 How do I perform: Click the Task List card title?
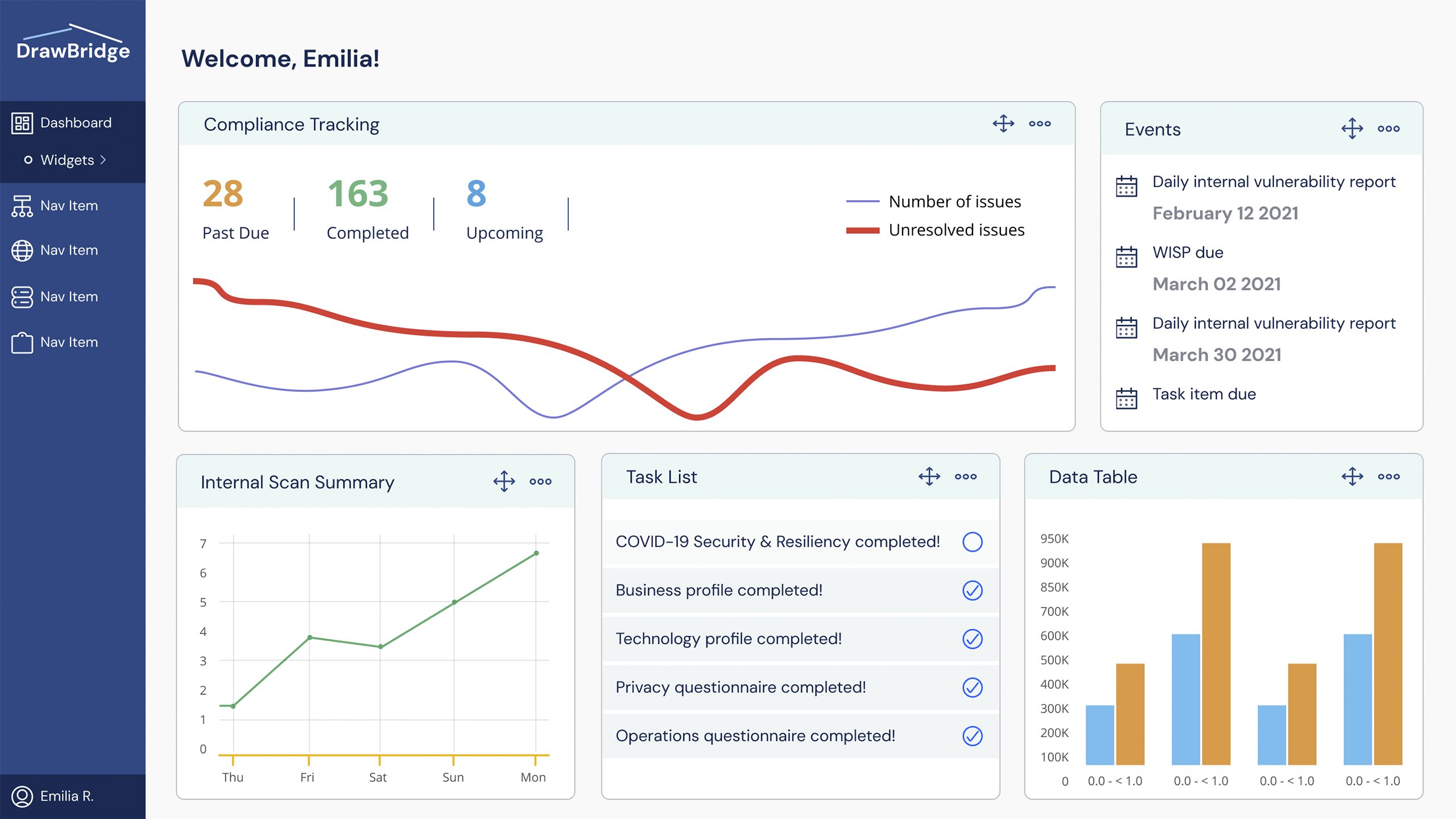click(661, 477)
